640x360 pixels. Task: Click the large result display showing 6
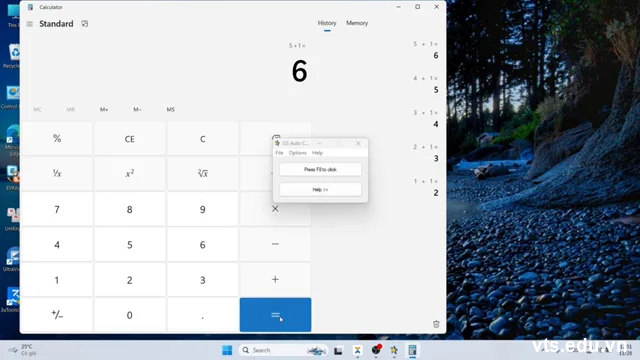point(299,71)
